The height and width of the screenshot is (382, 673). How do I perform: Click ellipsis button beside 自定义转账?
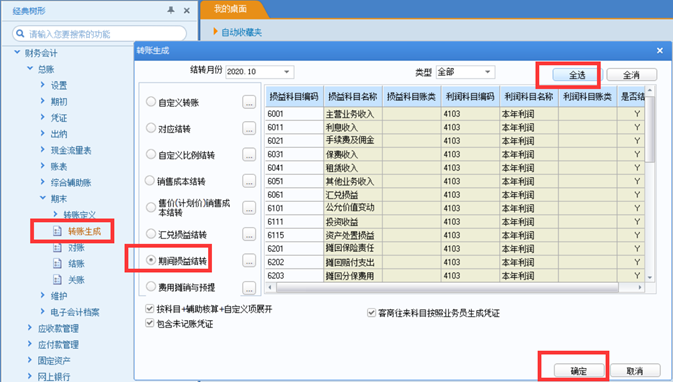pyautogui.click(x=249, y=102)
